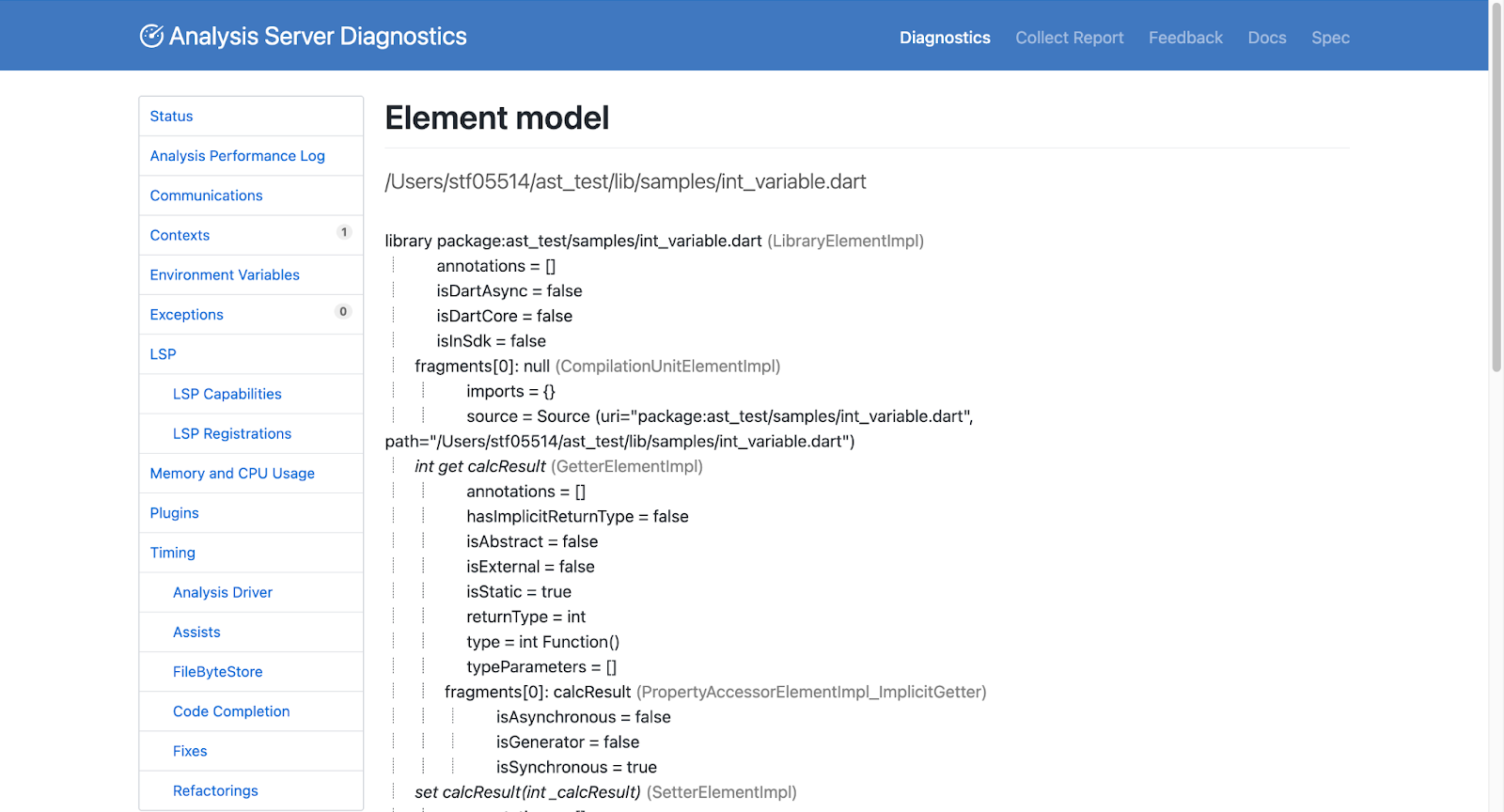Click the page vertical scrollbar
1504x812 pixels.
click(1496, 188)
